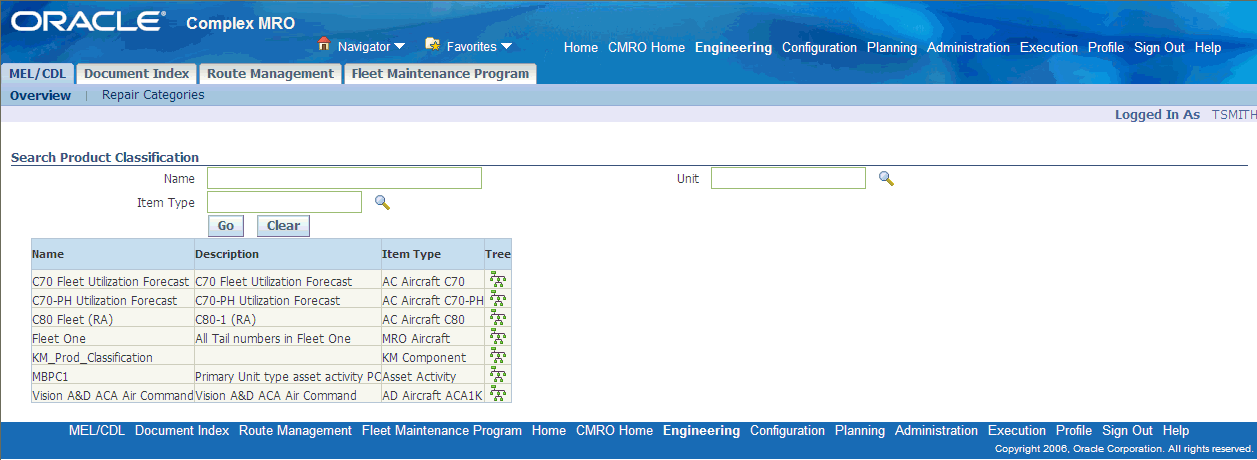Open Planning in top navigation
Image resolution: width=1257 pixels, height=460 pixels.
pyautogui.click(x=892, y=48)
